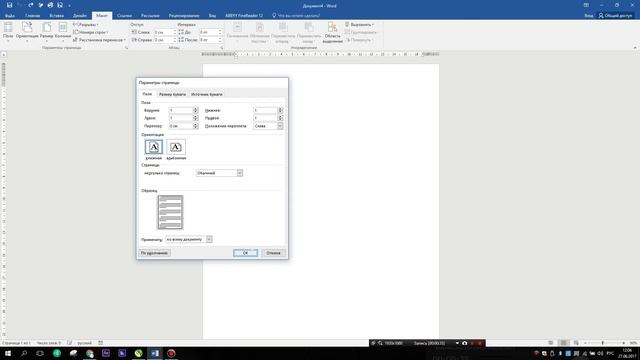Viewport: 640px width, 360px height.
Task: Open the ABBYY FineReader 12 tab
Action: click(244, 16)
